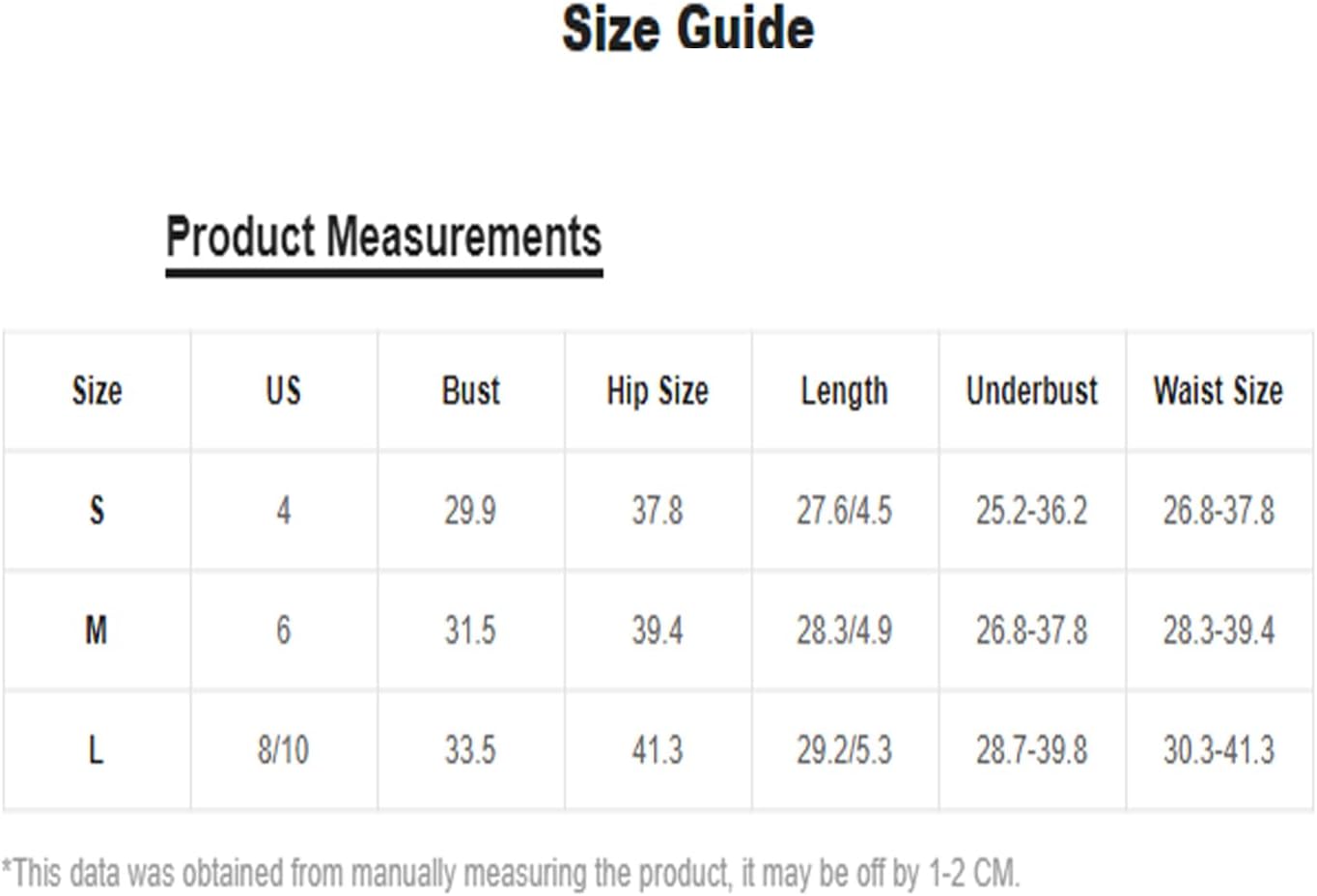Screen dimensions: 1317x896
Task: Click the 30.3-41.3 waist size cell
Action: (1219, 750)
